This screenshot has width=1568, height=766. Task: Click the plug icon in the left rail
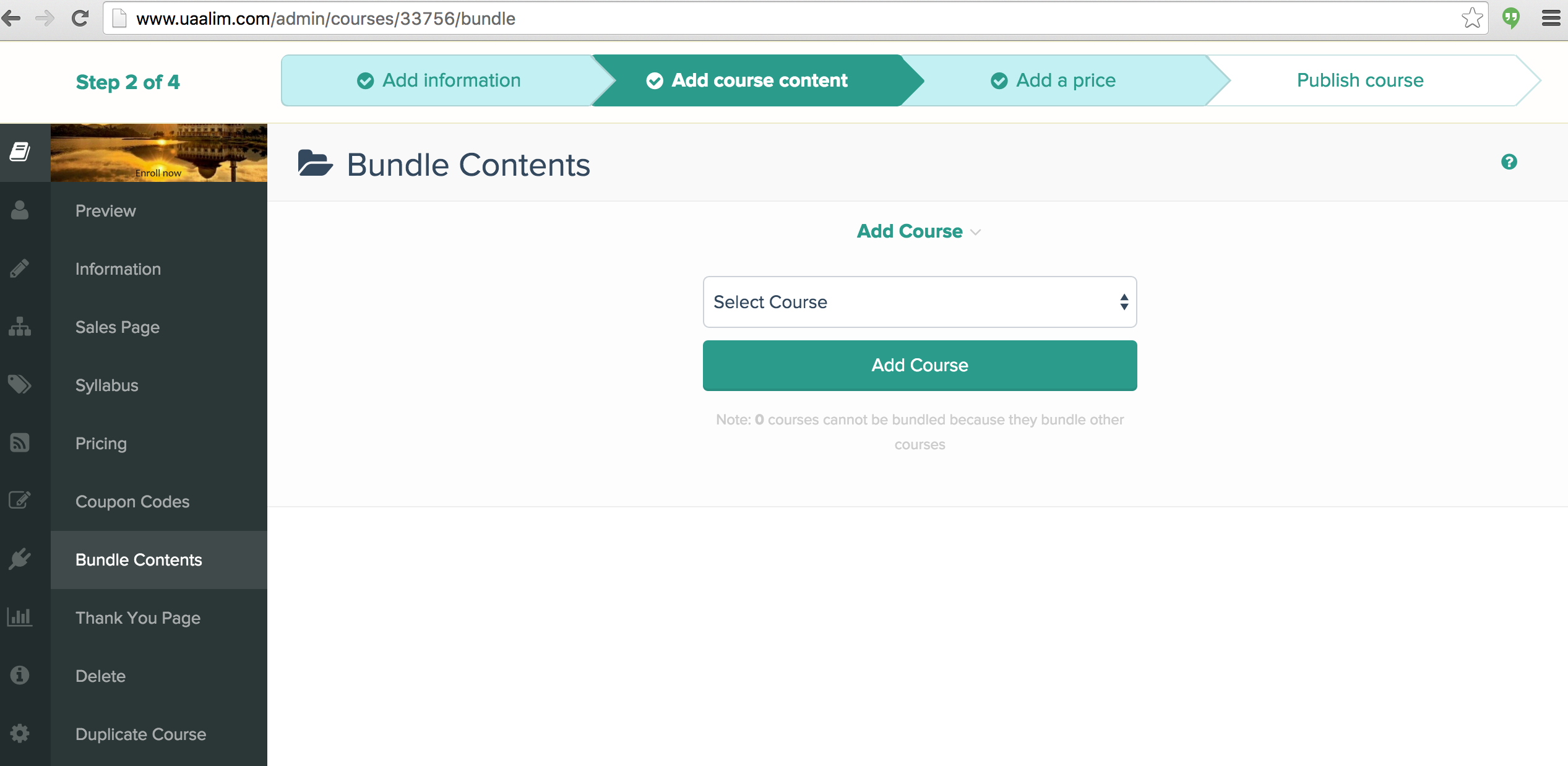(x=20, y=559)
